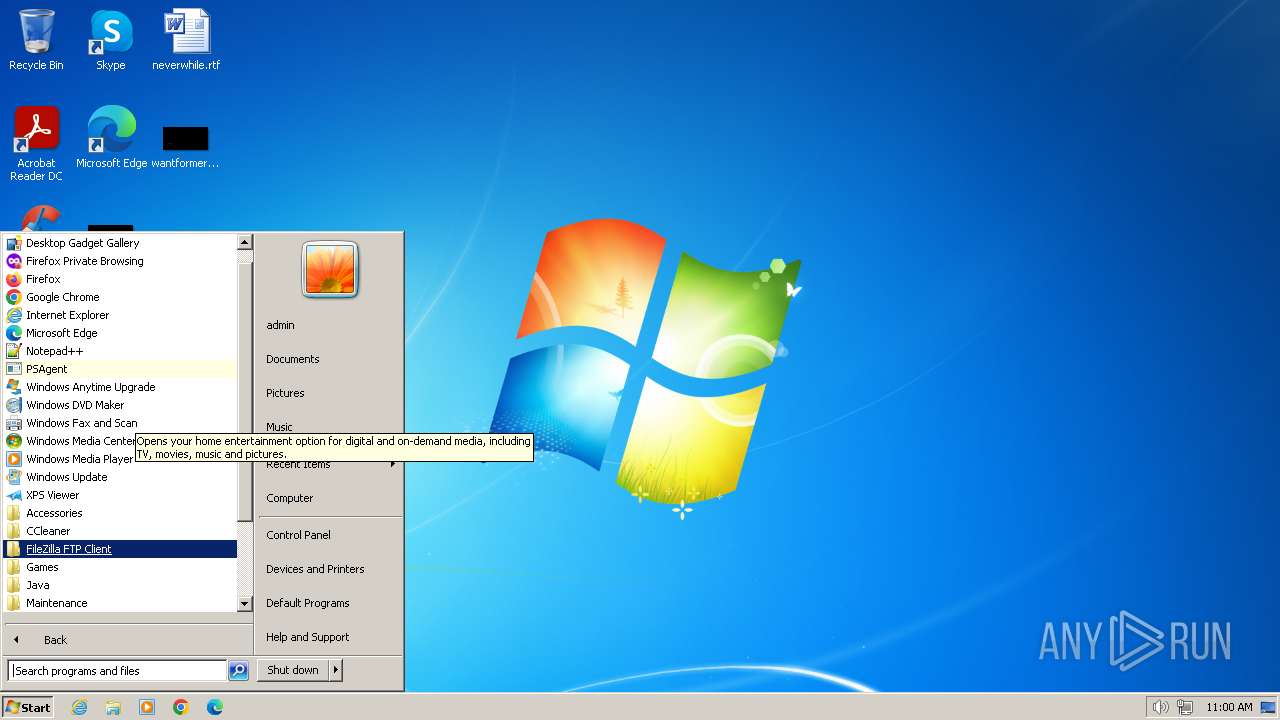1280x720 pixels.
Task: Click the Firefox Private Browsing icon
Action: point(14,261)
